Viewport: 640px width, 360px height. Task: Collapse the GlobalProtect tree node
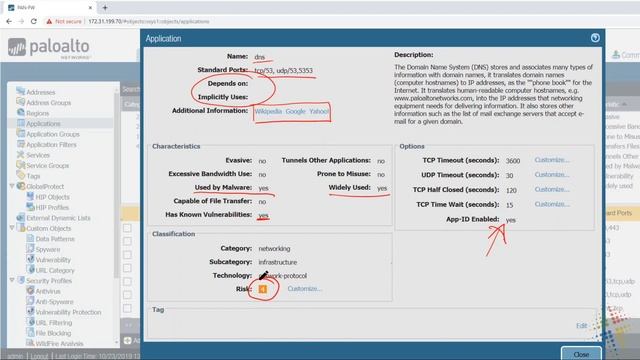pos(12,186)
